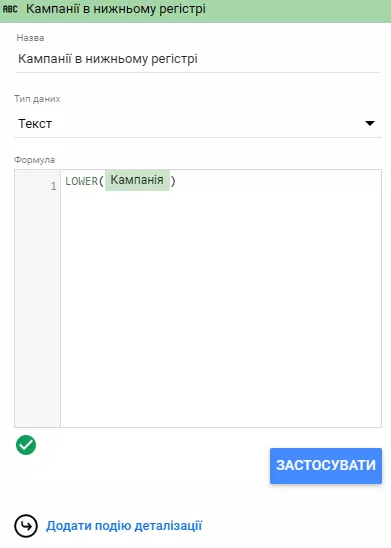
Task: Click the header title Кампанії в нижньому регістрі
Action: click(116, 9)
